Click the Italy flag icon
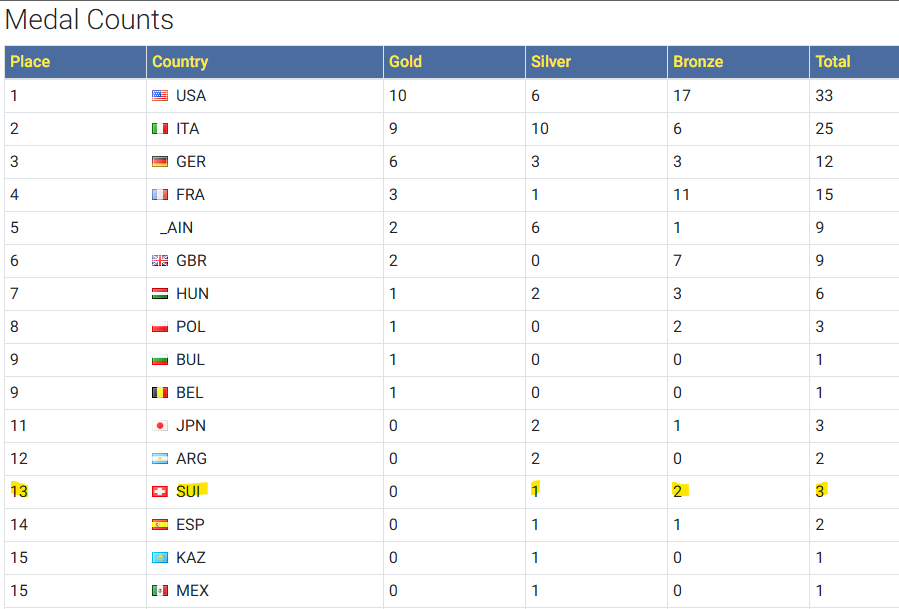The width and height of the screenshot is (899, 609). [x=160, y=129]
